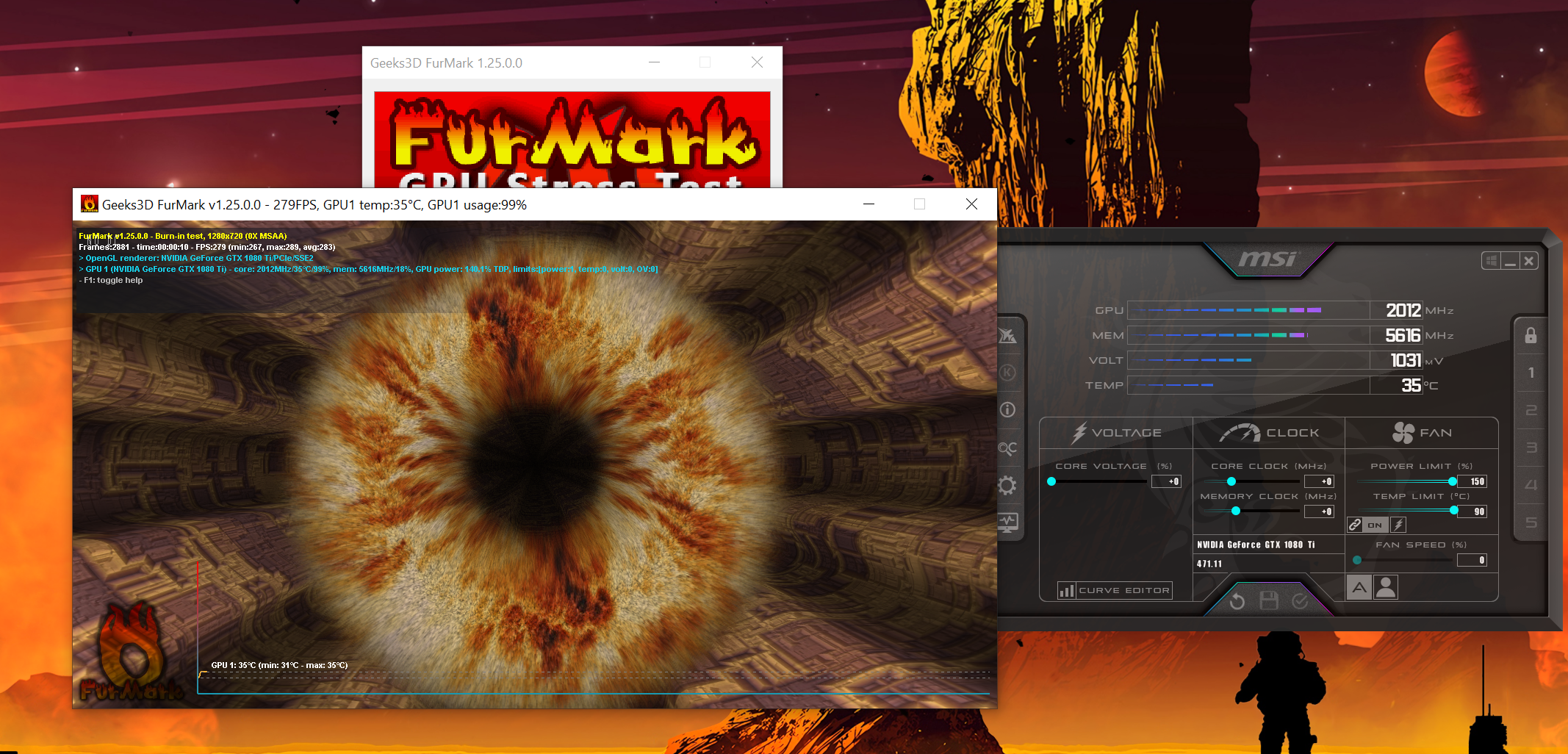Viewport: 1568px width, 754px height.
Task: Minimize the FurMark burn-in test window
Action: tap(868, 204)
